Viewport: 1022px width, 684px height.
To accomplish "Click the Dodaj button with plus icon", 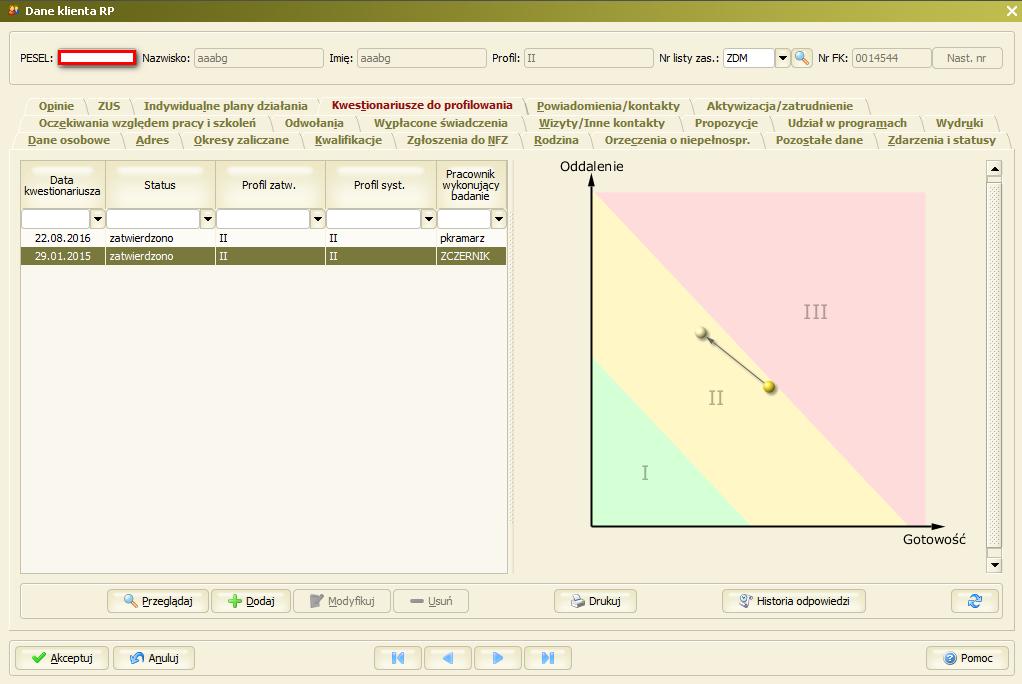I will tap(251, 601).
